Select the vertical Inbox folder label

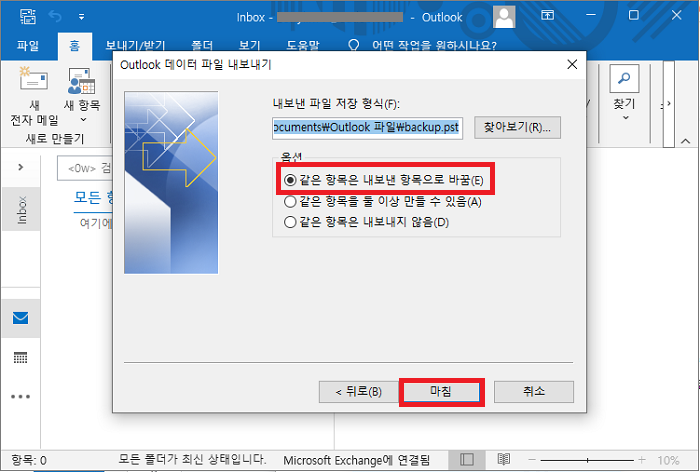click(x=21, y=209)
